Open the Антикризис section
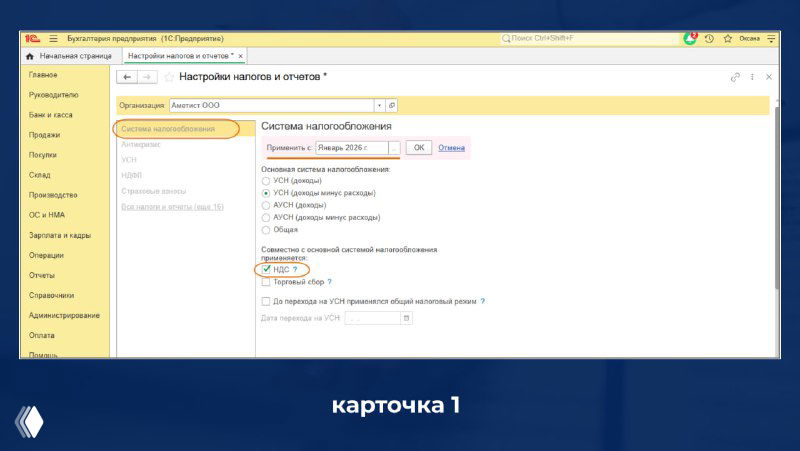 pyautogui.click(x=141, y=144)
